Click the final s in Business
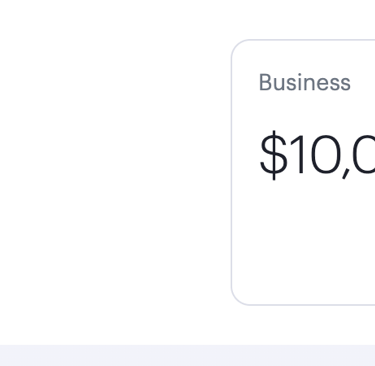375x366 pixels. click(346, 84)
